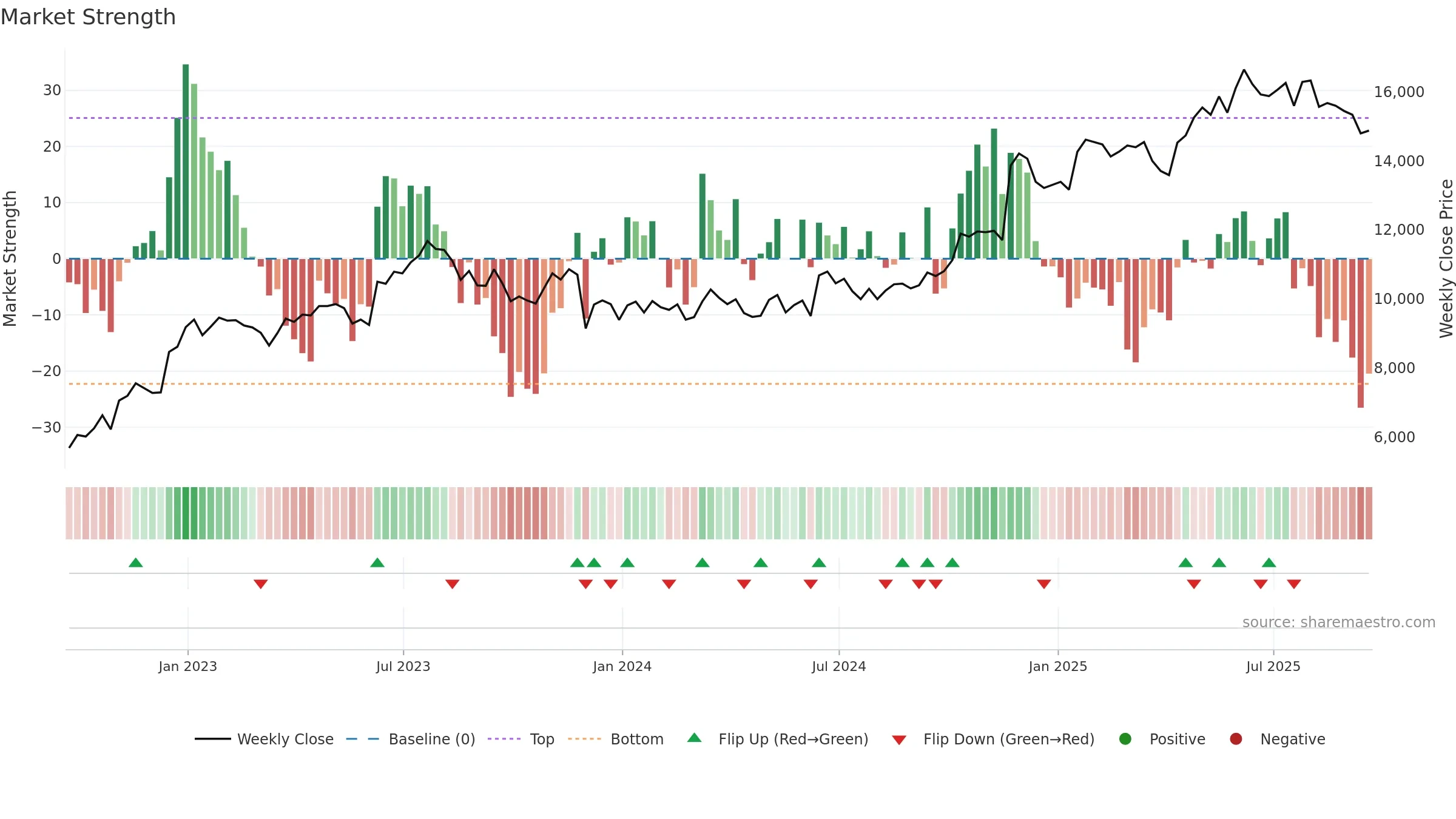This screenshot has width=1456, height=819.
Task: Click the Jul 2025 axis label
Action: pos(1273,666)
